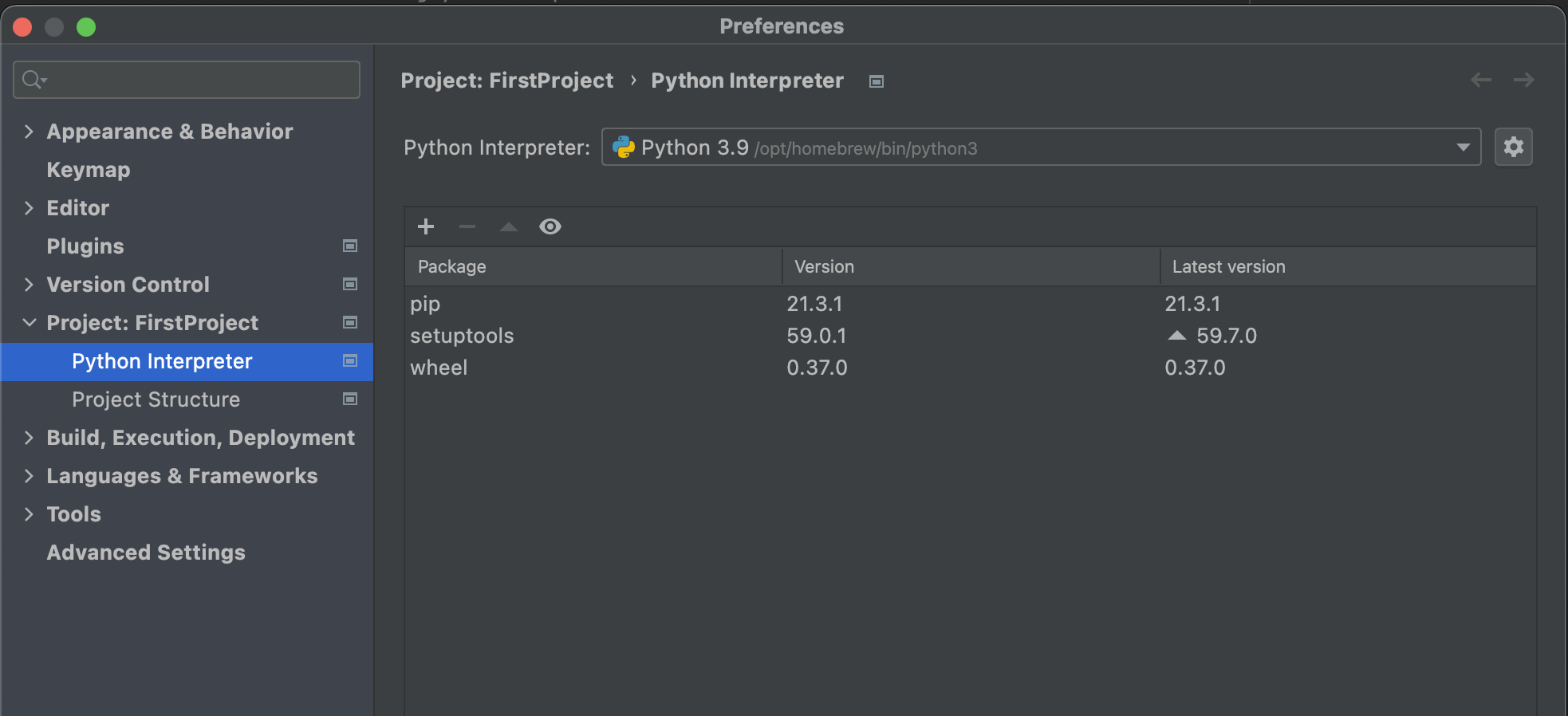Expand the Editor section
Viewport: 1568px width, 716px height.
click(x=29, y=208)
